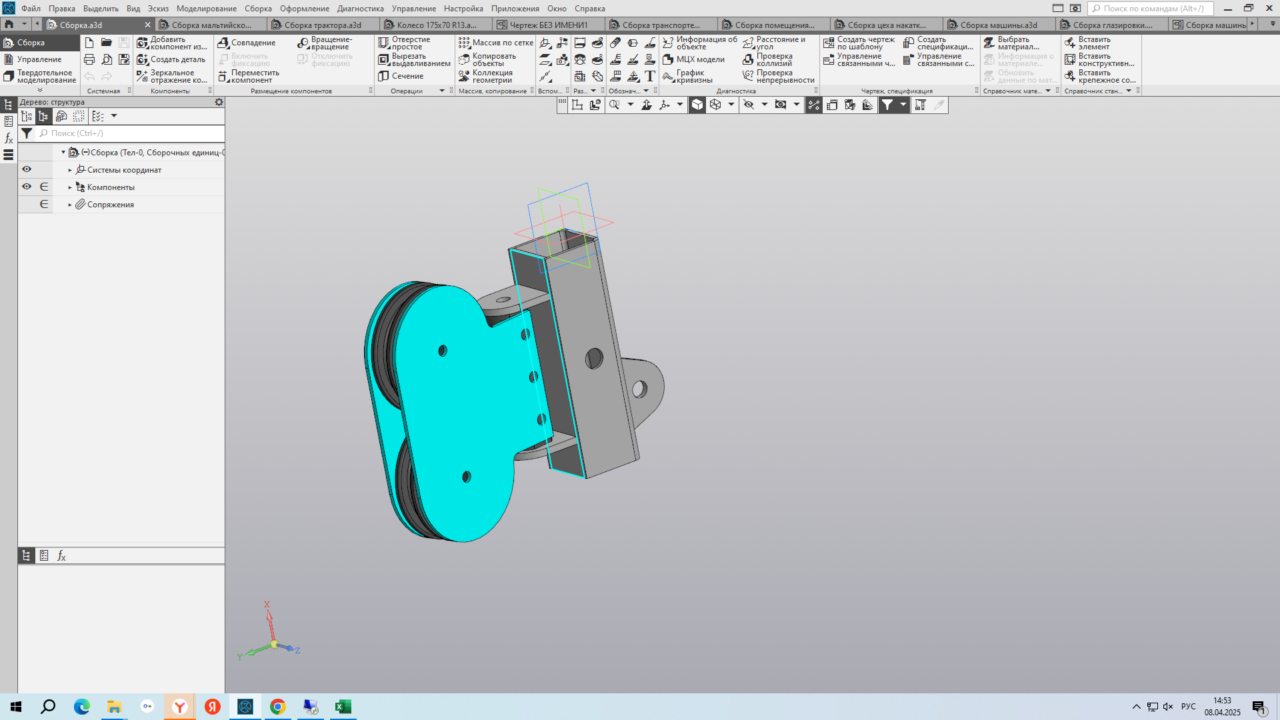Open file folder icon in Системная panel
Image resolution: width=1280 pixels, height=720 pixels.
[106, 43]
